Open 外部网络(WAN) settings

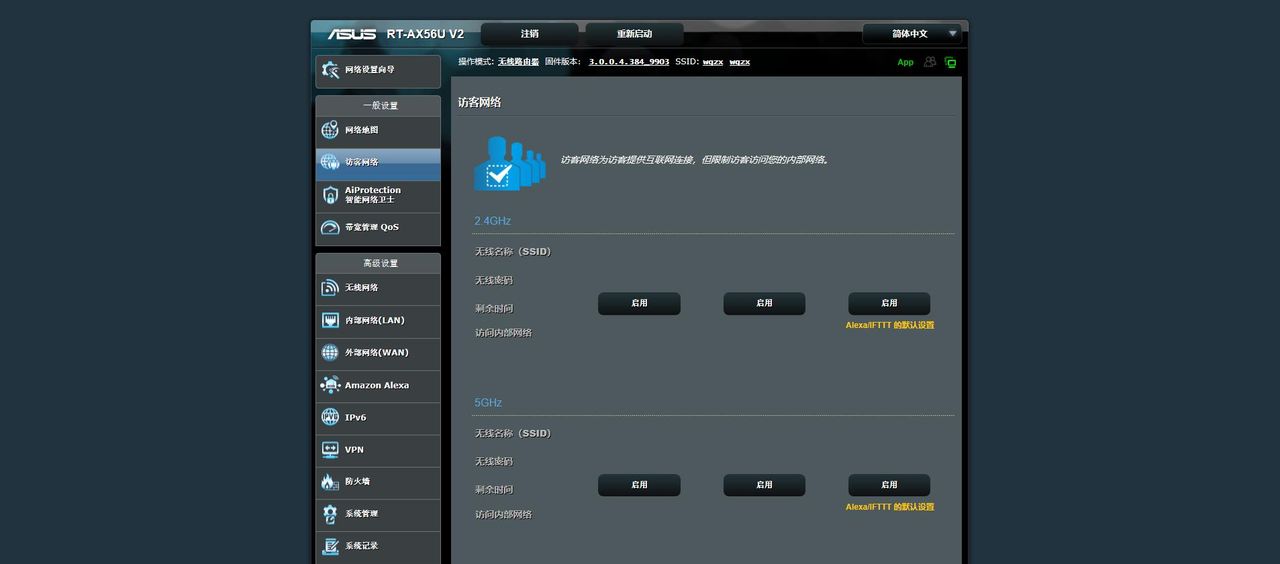tap(376, 353)
